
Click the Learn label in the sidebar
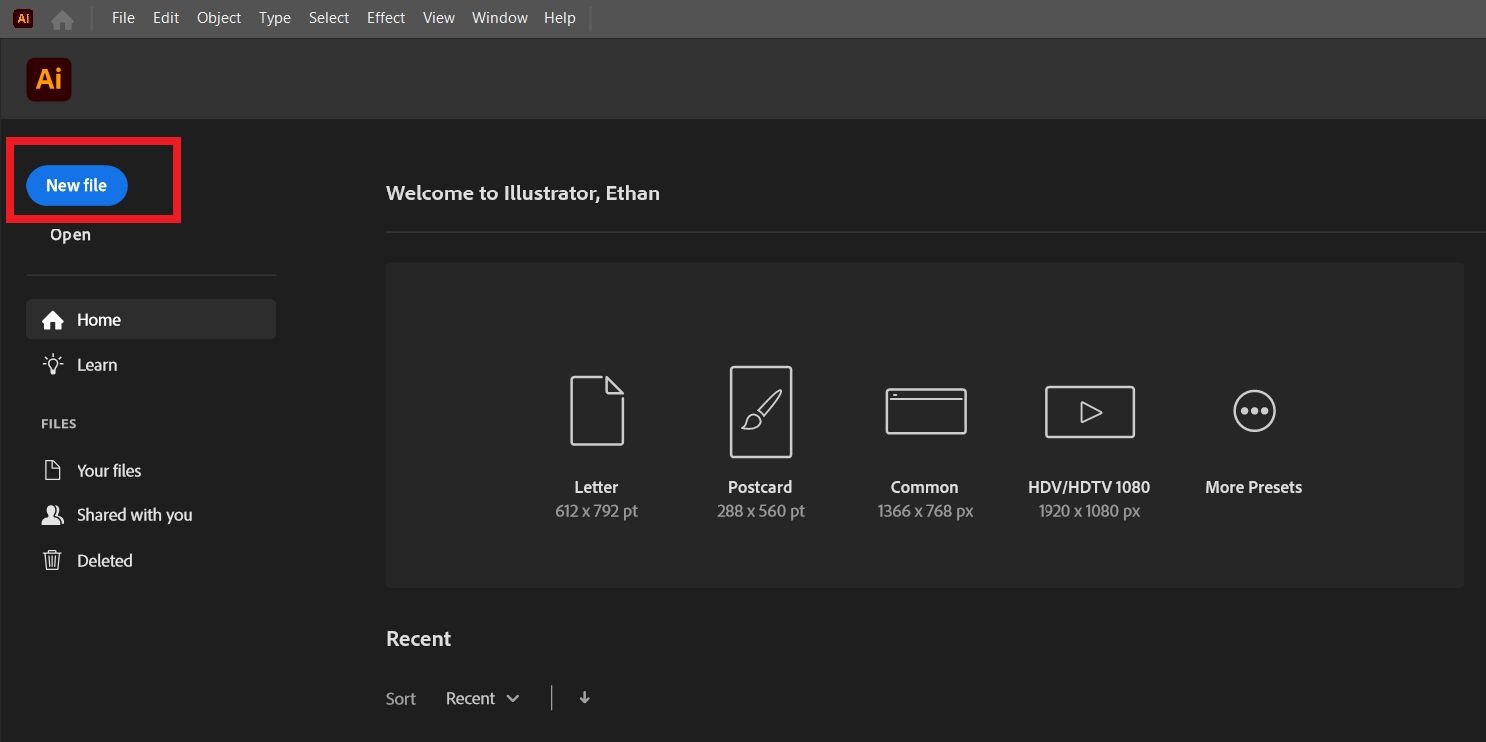[97, 365]
